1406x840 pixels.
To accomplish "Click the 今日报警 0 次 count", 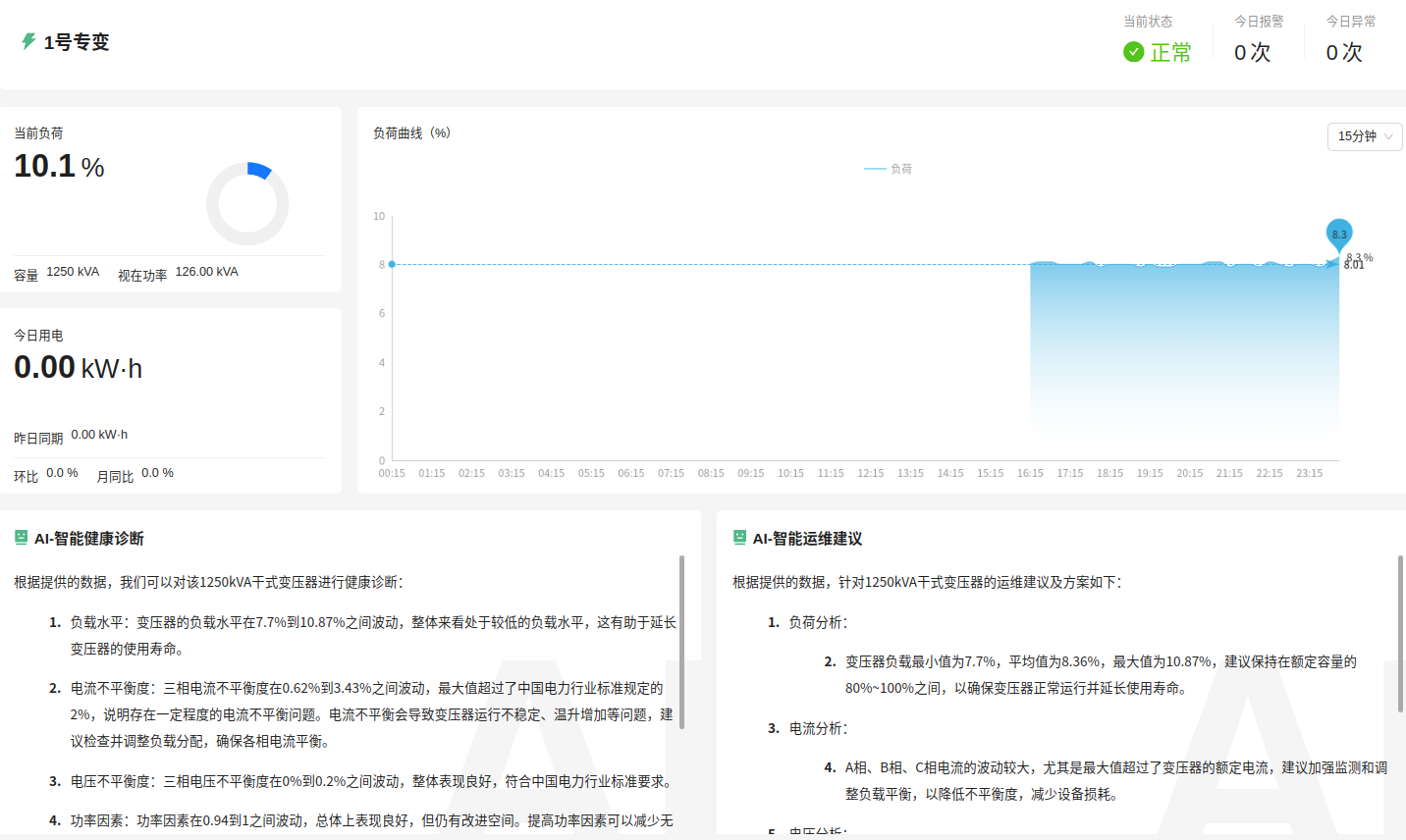I will click(1253, 52).
